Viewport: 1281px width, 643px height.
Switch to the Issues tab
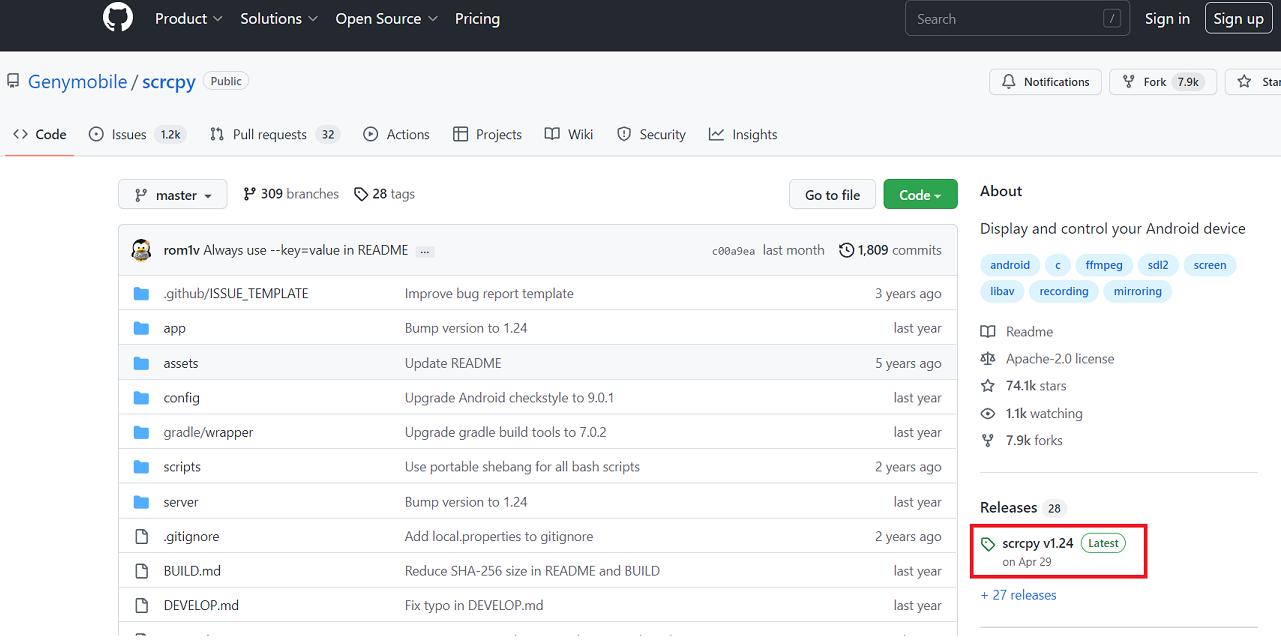click(137, 134)
